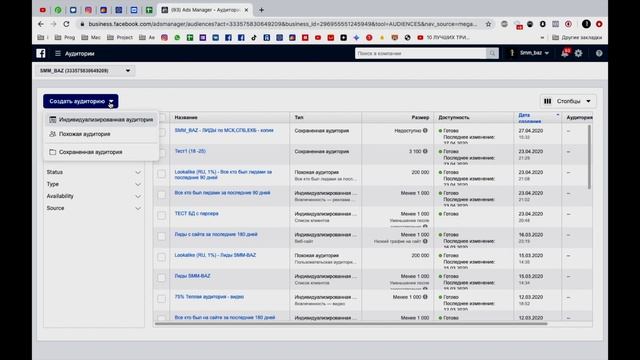Click the horizontal scrollbar under the table
Viewport: 640px width, 360px height.
pos(351,324)
